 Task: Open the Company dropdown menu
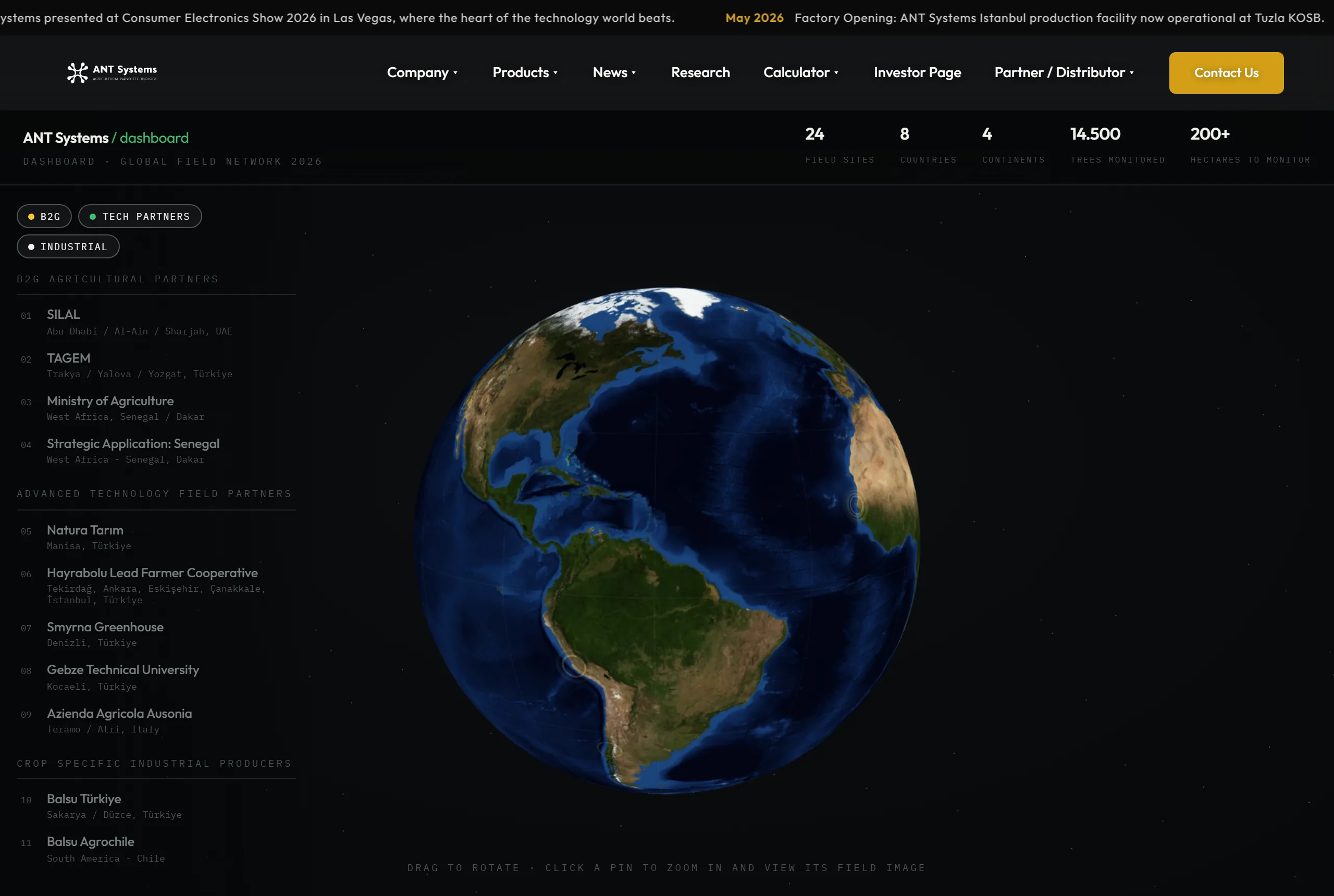423,72
